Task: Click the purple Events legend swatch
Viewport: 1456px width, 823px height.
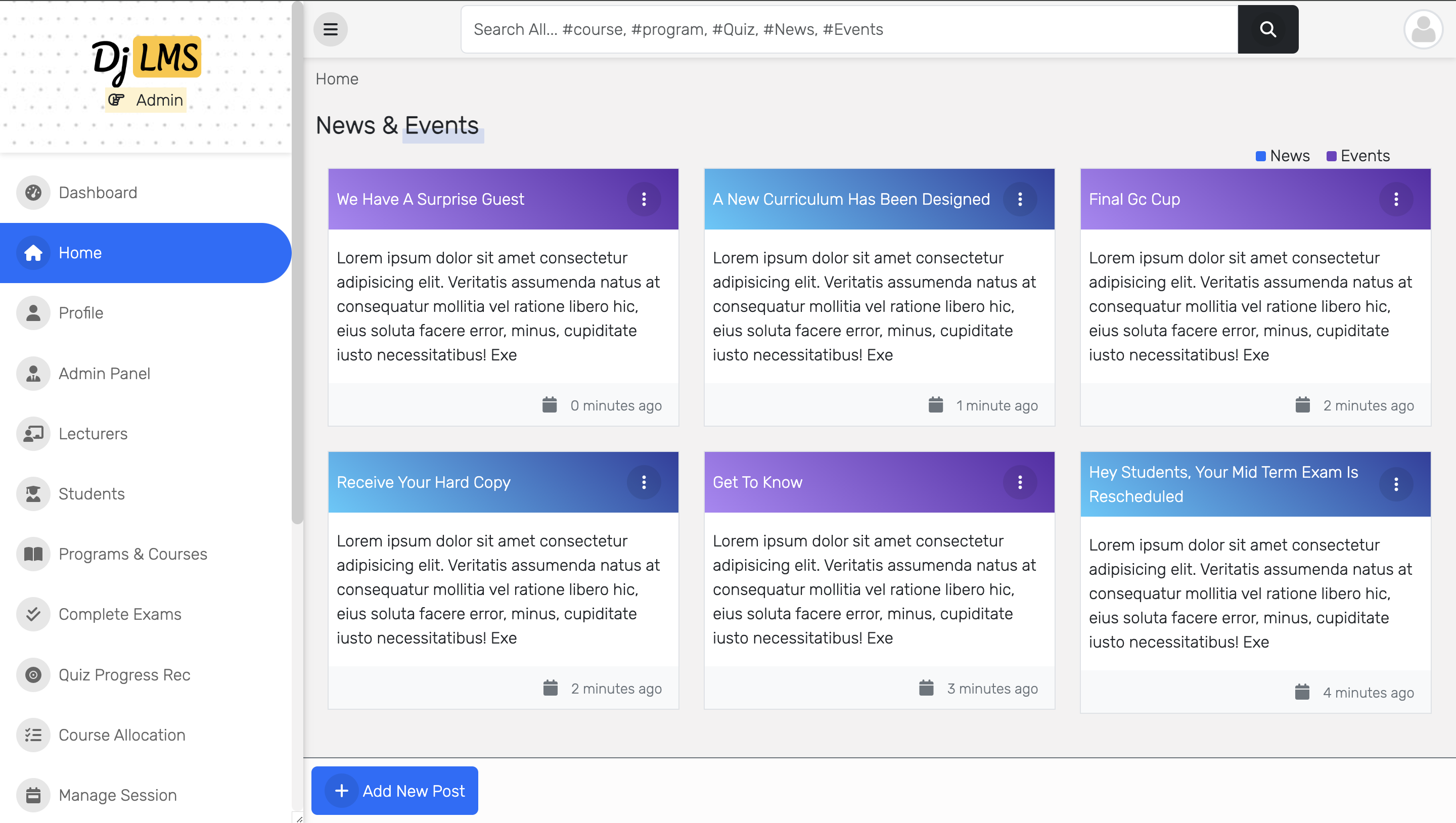Action: click(x=1331, y=156)
